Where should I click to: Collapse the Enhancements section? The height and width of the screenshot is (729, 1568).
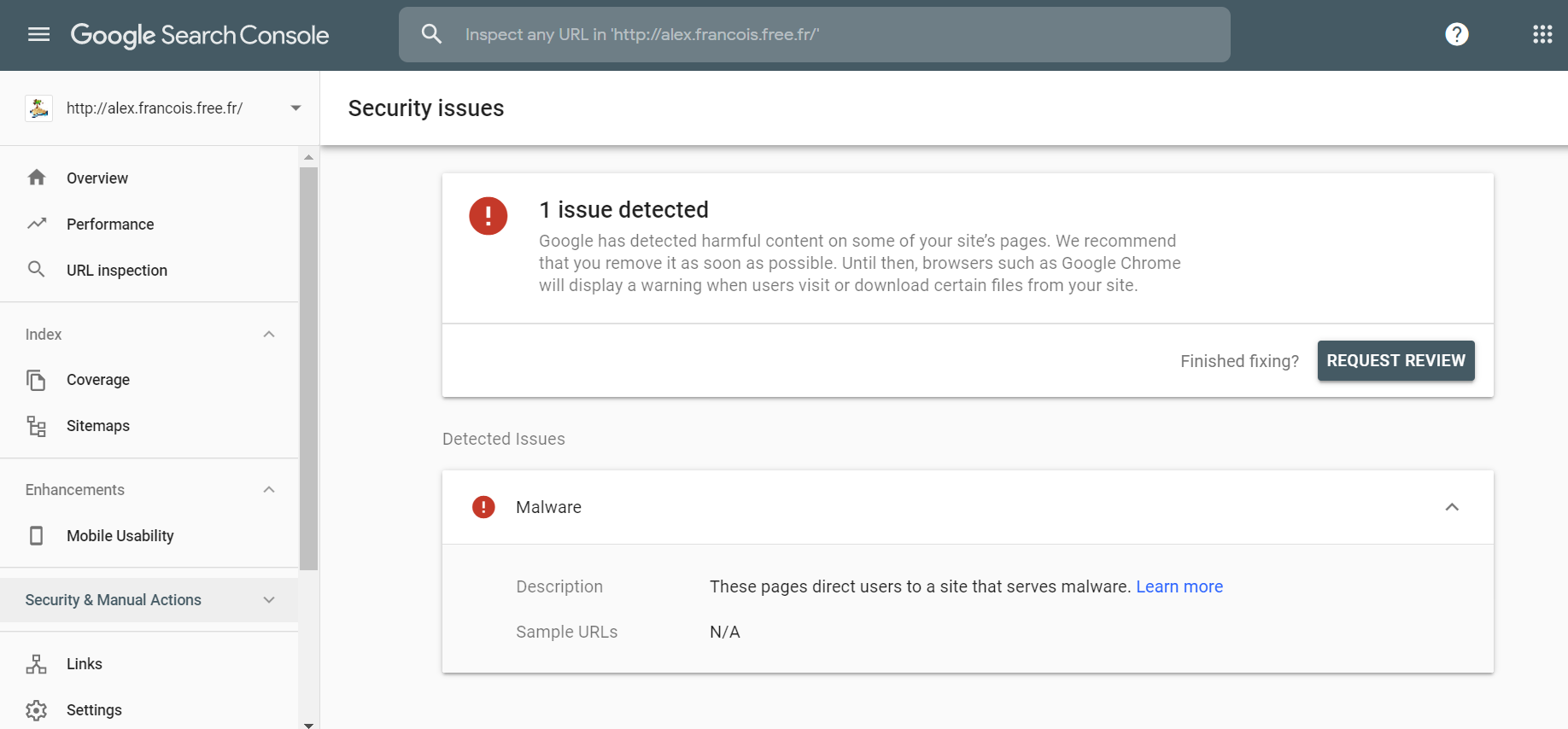pos(269,490)
